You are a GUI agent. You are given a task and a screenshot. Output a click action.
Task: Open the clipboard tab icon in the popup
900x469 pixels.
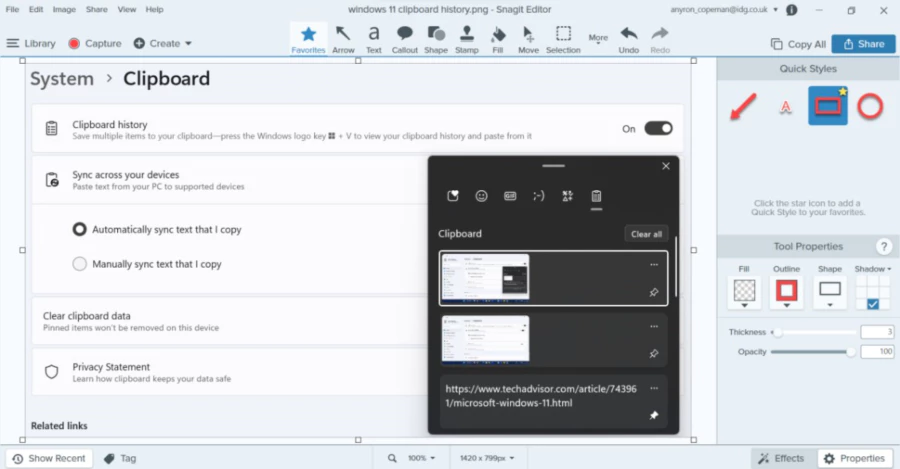(596, 196)
